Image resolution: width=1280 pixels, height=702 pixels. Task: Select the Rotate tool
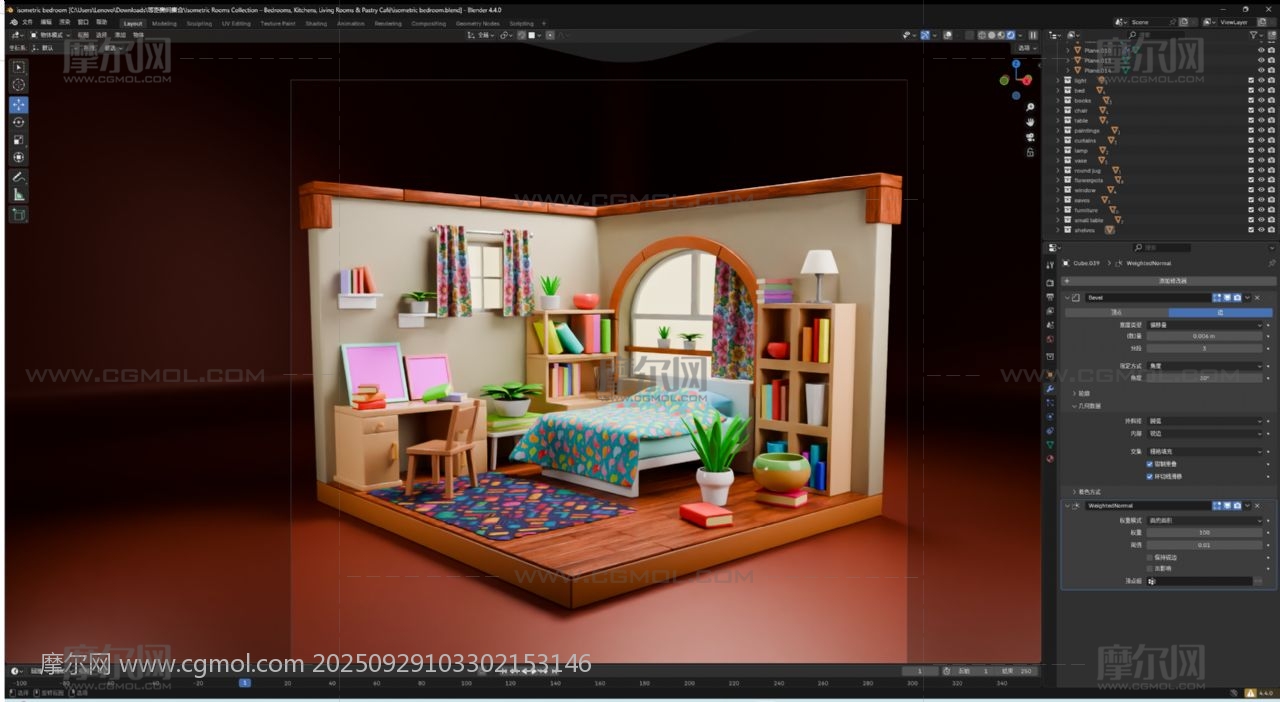(19, 122)
